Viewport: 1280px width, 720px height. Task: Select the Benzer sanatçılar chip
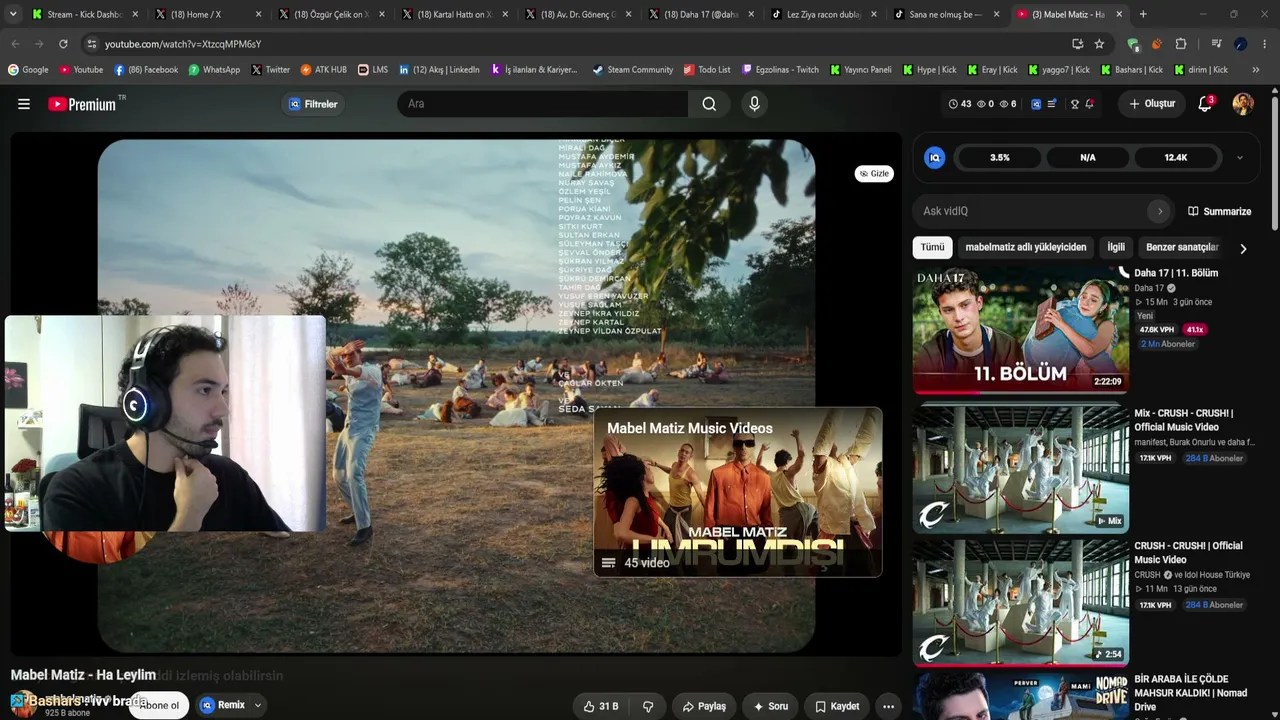tap(1182, 247)
